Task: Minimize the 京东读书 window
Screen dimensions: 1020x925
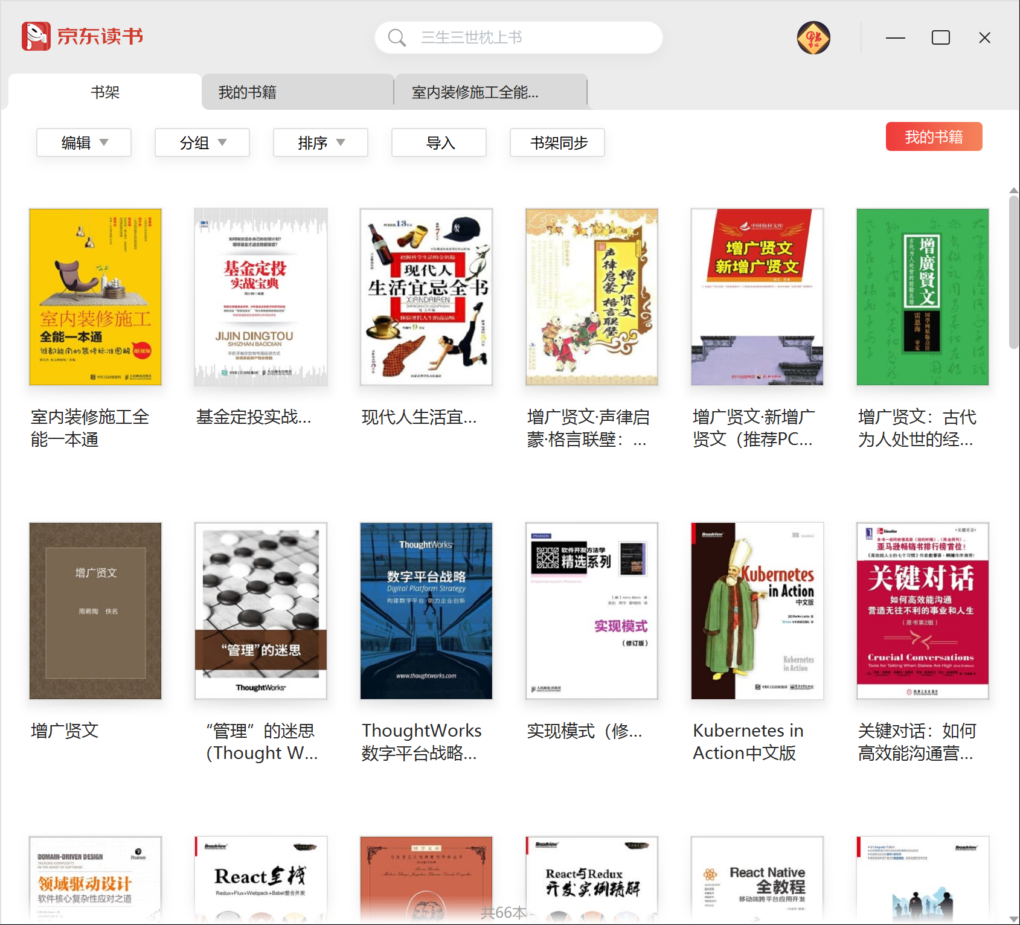Action: 895,38
